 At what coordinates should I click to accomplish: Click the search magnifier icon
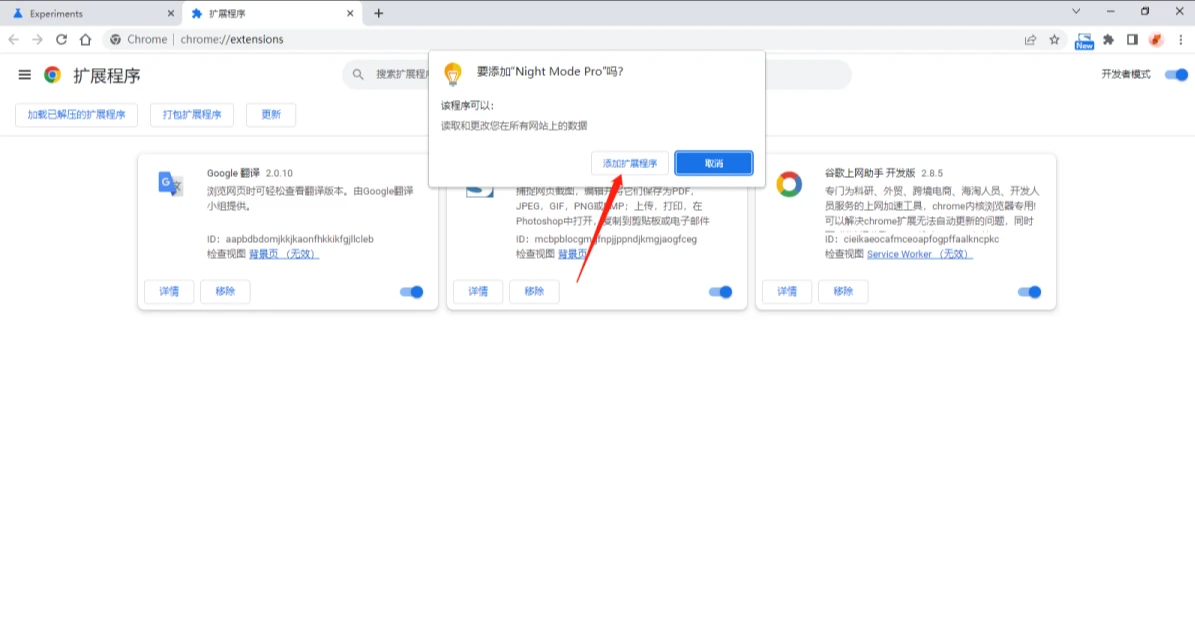(x=358, y=75)
